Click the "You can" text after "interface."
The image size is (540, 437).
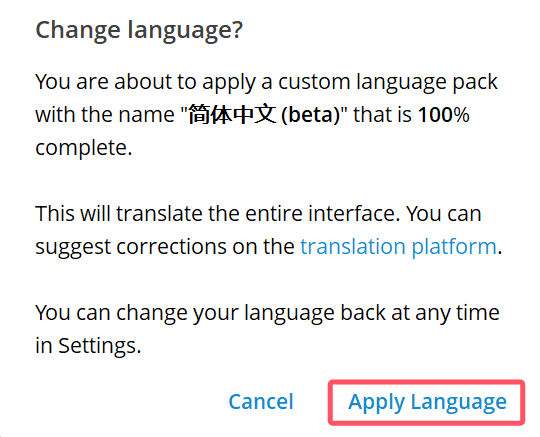(x=444, y=214)
